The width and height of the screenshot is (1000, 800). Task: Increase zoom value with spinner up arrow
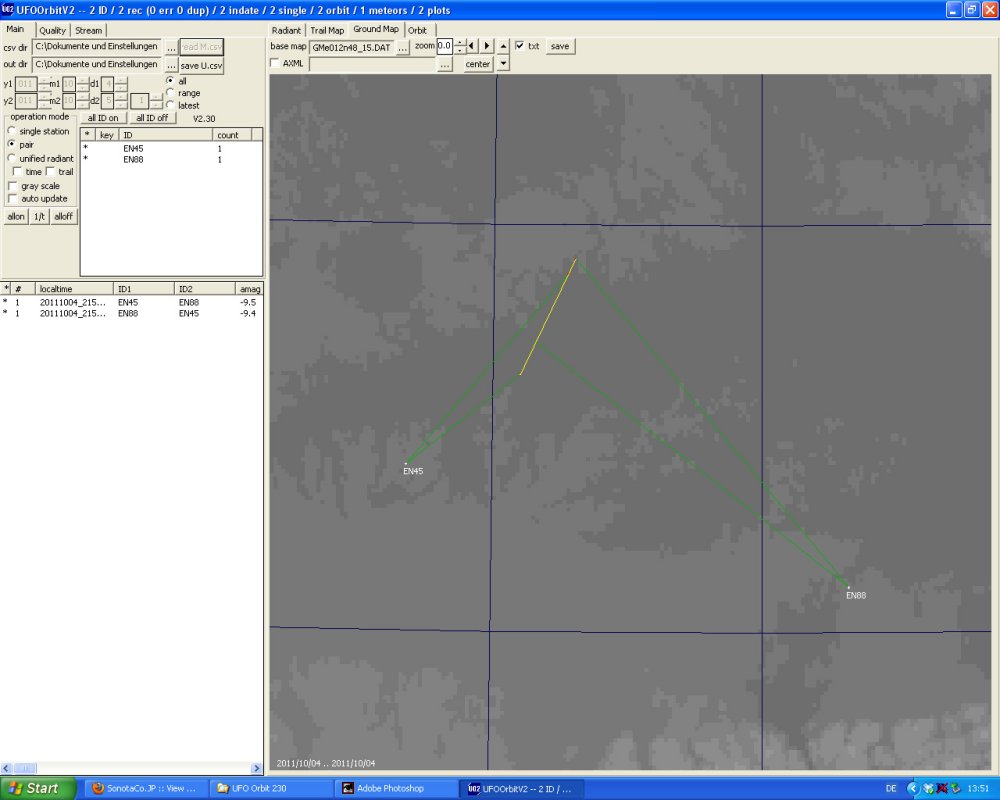click(x=460, y=43)
